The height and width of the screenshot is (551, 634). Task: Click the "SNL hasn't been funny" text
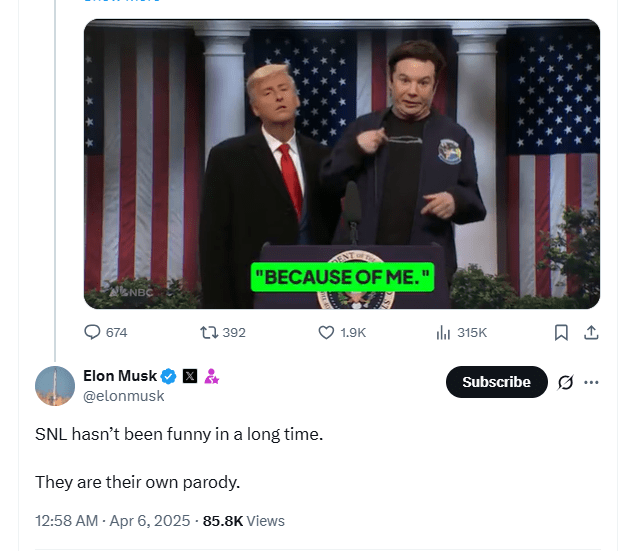click(x=179, y=436)
